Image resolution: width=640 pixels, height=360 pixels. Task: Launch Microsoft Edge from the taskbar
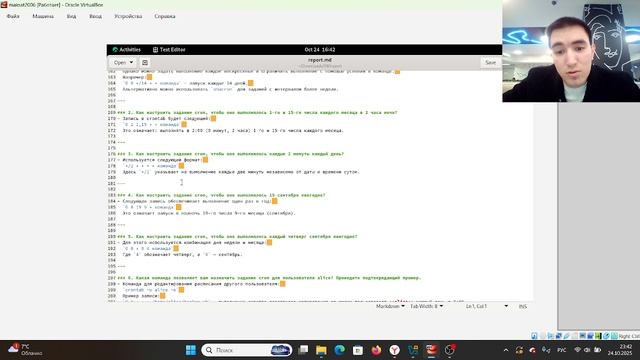340,350
